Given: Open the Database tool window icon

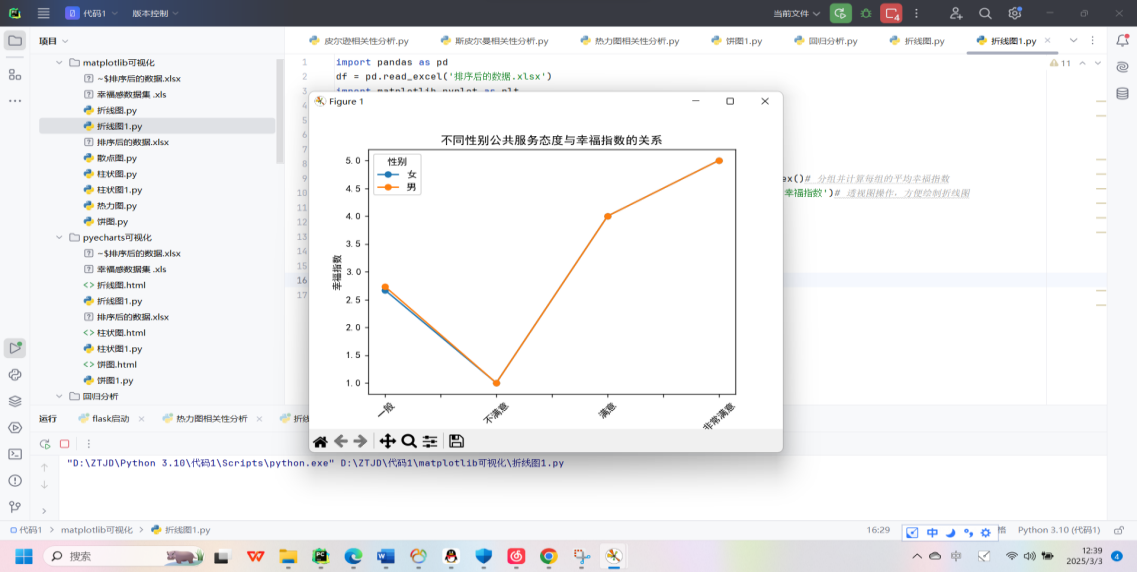Looking at the screenshot, I should (x=1122, y=93).
